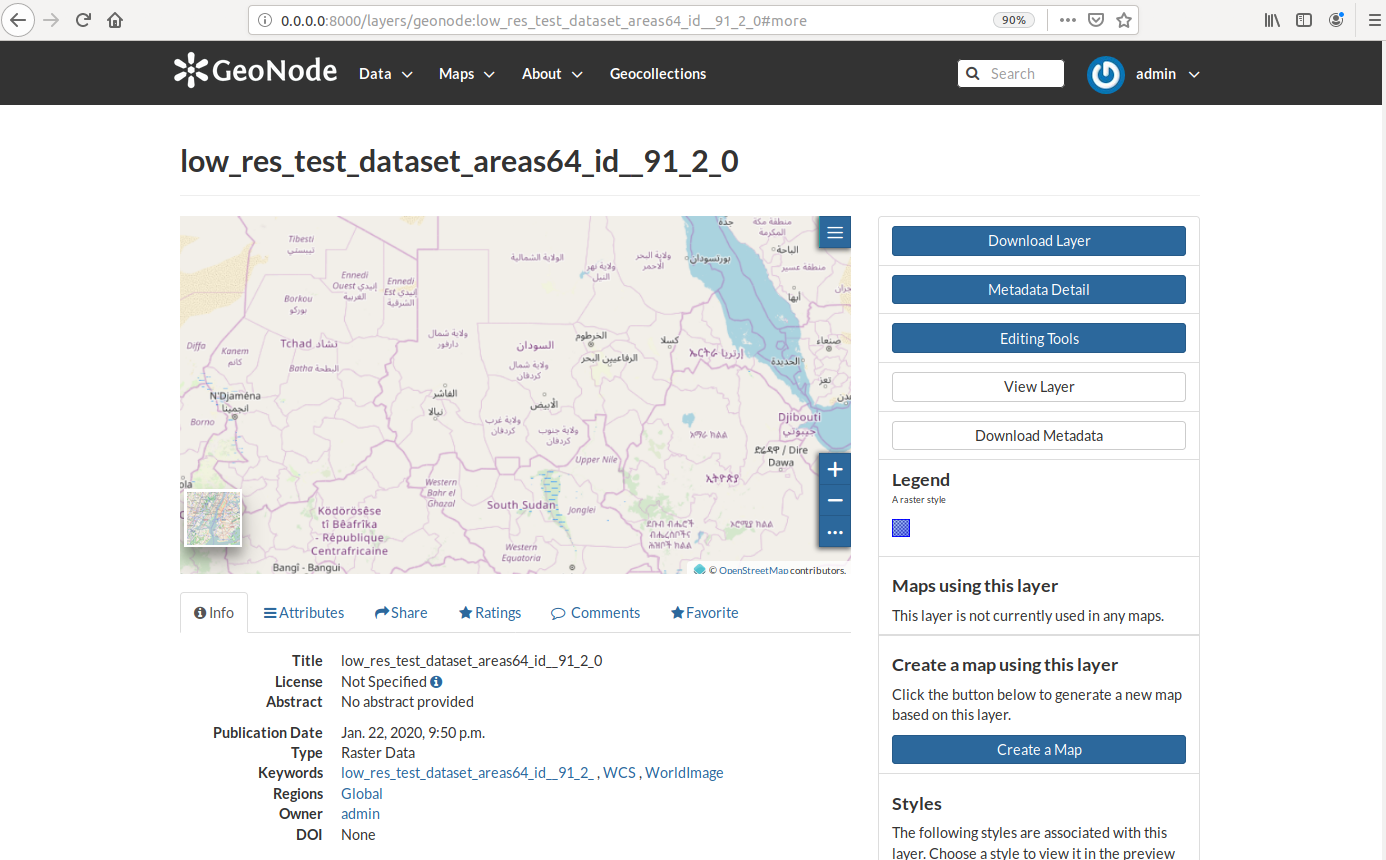Image resolution: width=1386 pixels, height=860 pixels.
Task: Click the browser reload icon
Action: [x=84, y=20]
